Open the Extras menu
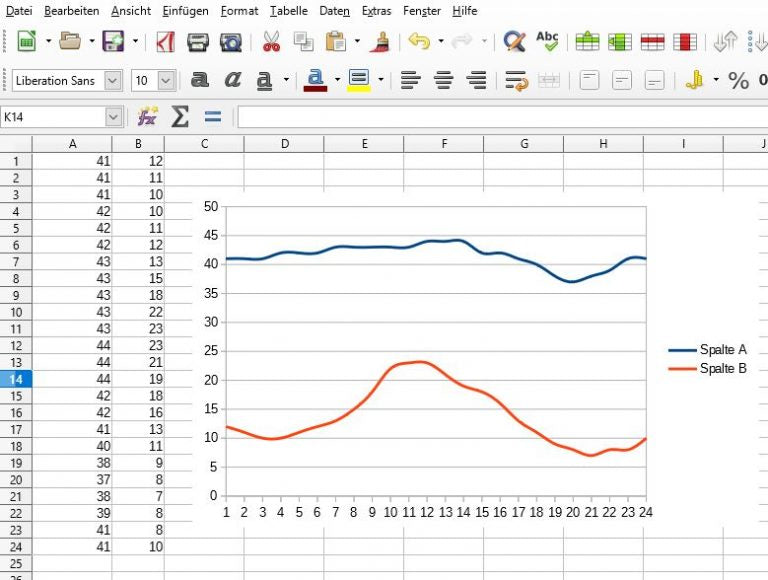The width and height of the screenshot is (768, 580). pyautogui.click(x=376, y=11)
